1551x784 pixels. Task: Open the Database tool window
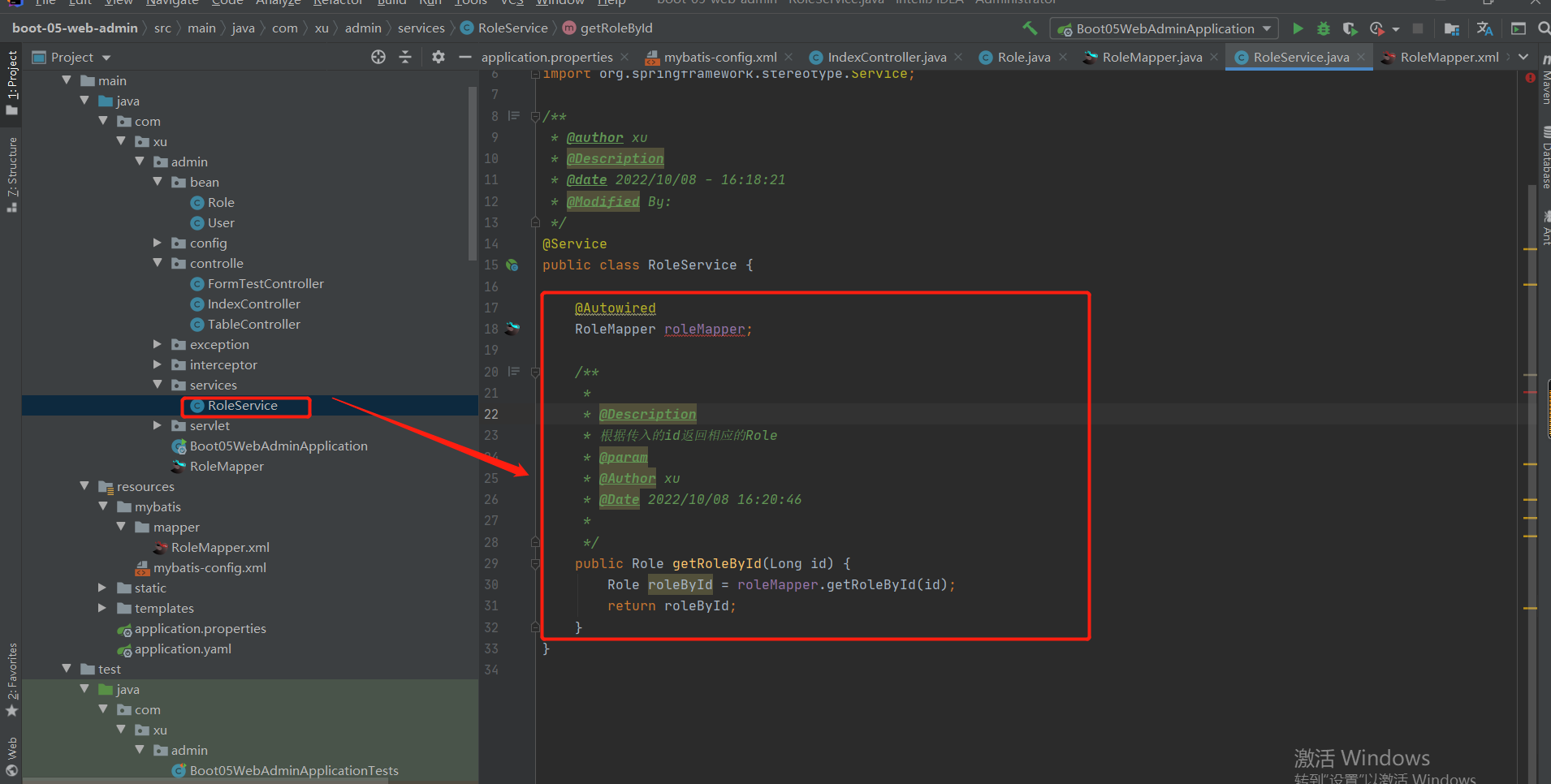[x=1545, y=157]
